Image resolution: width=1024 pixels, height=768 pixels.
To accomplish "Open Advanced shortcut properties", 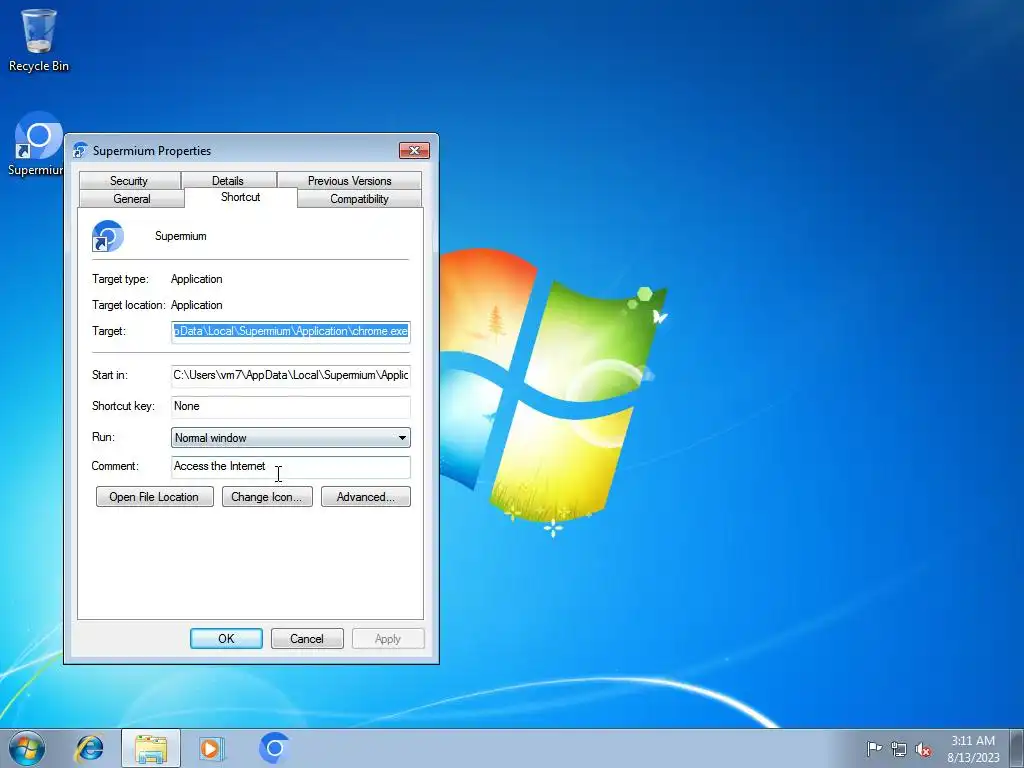I will pyautogui.click(x=366, y=496).
